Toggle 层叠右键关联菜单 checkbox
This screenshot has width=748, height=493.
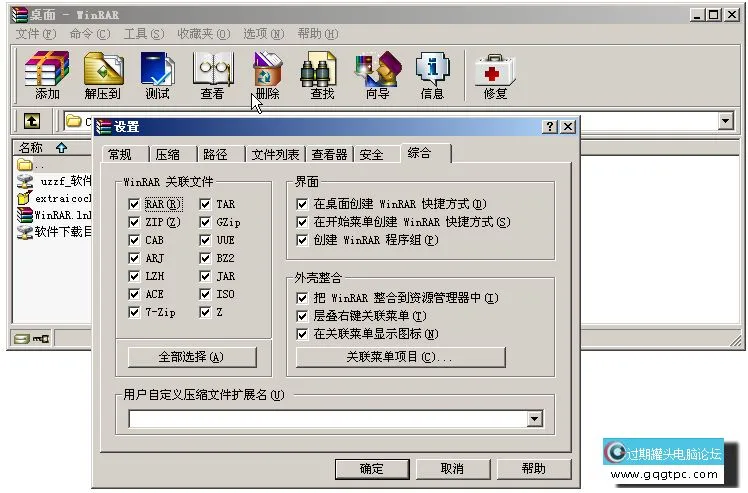point(302,316)
